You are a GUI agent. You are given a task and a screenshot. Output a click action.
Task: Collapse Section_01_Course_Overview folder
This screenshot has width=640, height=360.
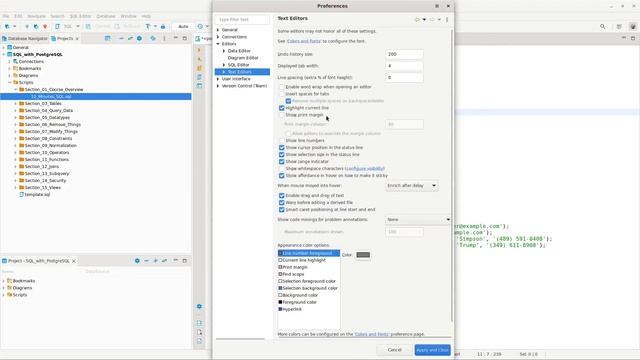pyautogui.click(x=16, y=89)
